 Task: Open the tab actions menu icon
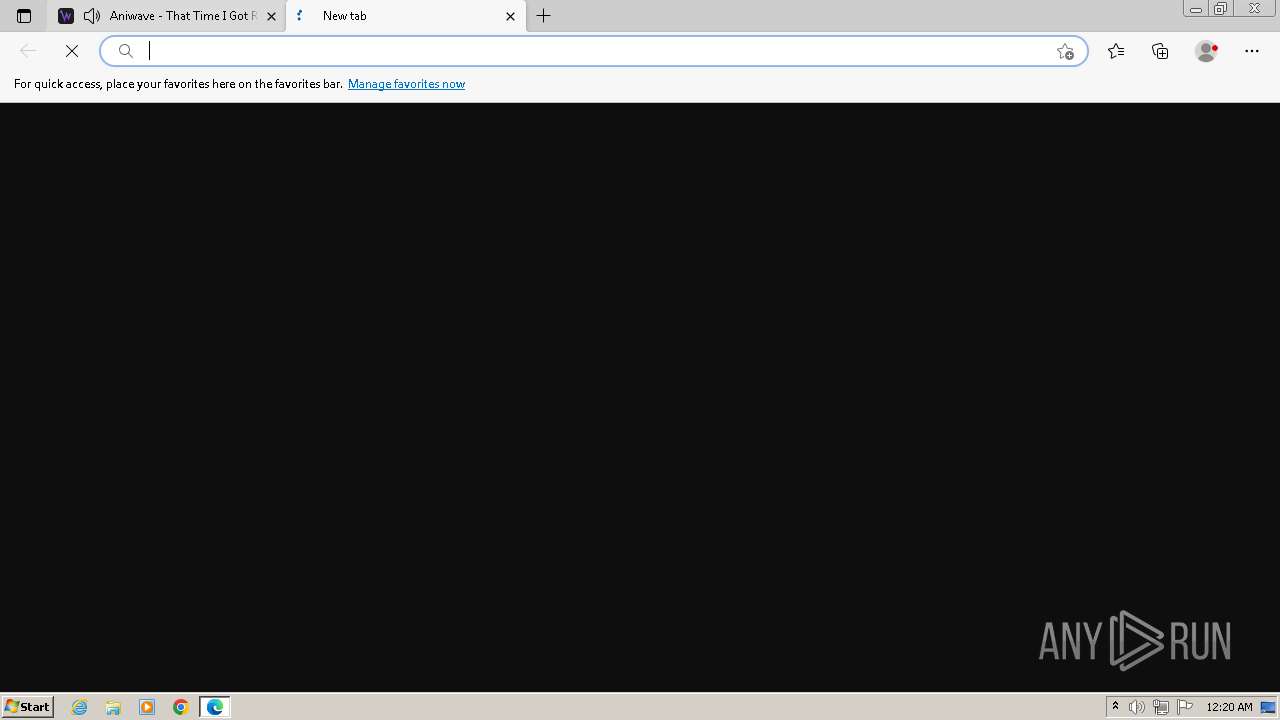pos(24,16)
